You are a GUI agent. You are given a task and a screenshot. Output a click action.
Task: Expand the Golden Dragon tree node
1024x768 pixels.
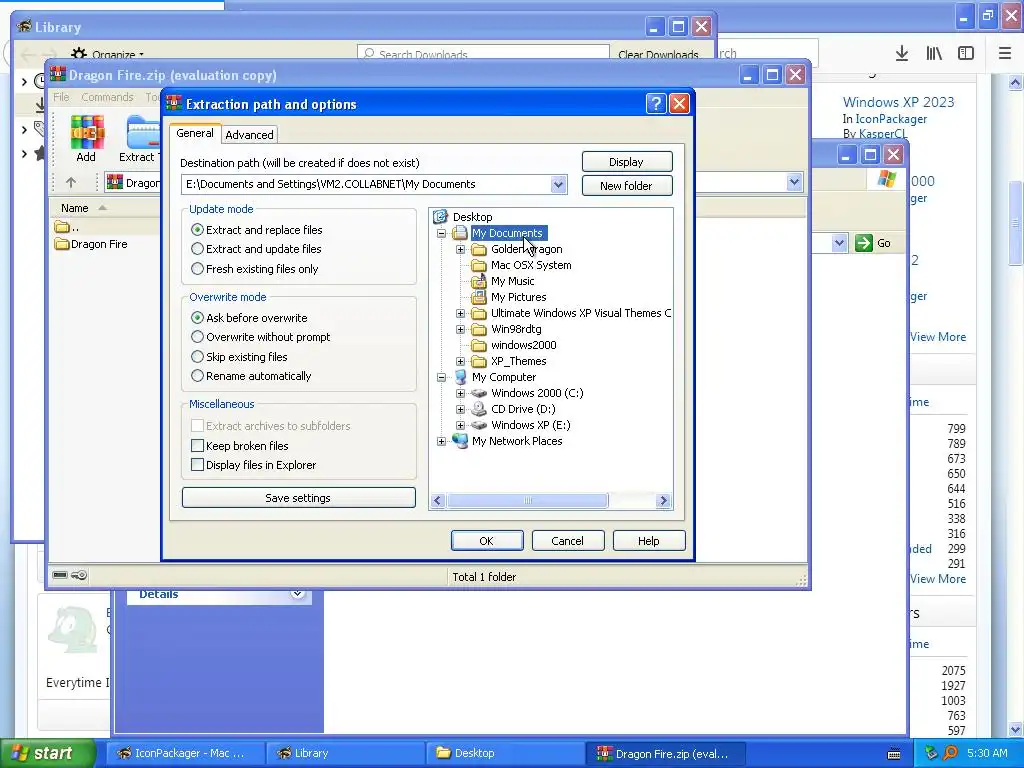460,249
